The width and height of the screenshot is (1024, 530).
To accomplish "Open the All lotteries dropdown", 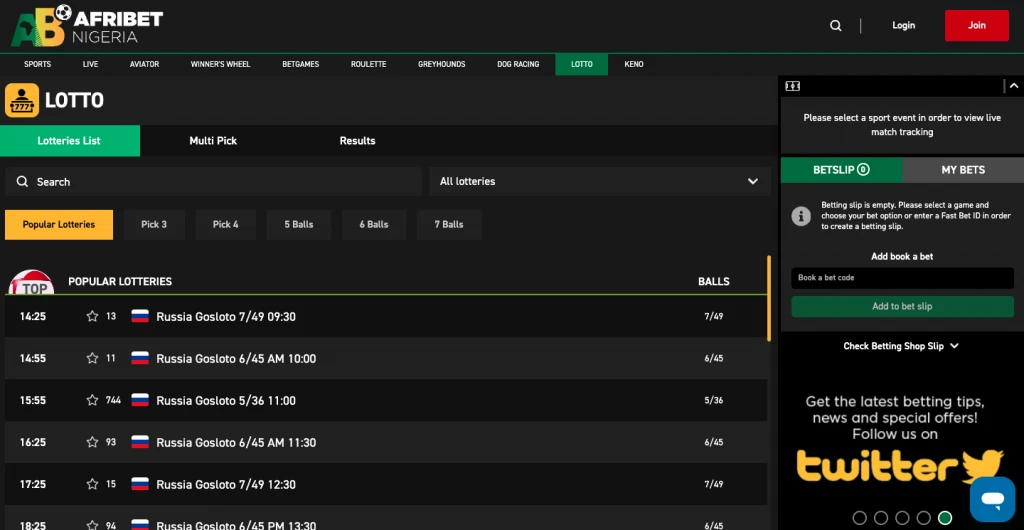I will [x=600, y=181].
